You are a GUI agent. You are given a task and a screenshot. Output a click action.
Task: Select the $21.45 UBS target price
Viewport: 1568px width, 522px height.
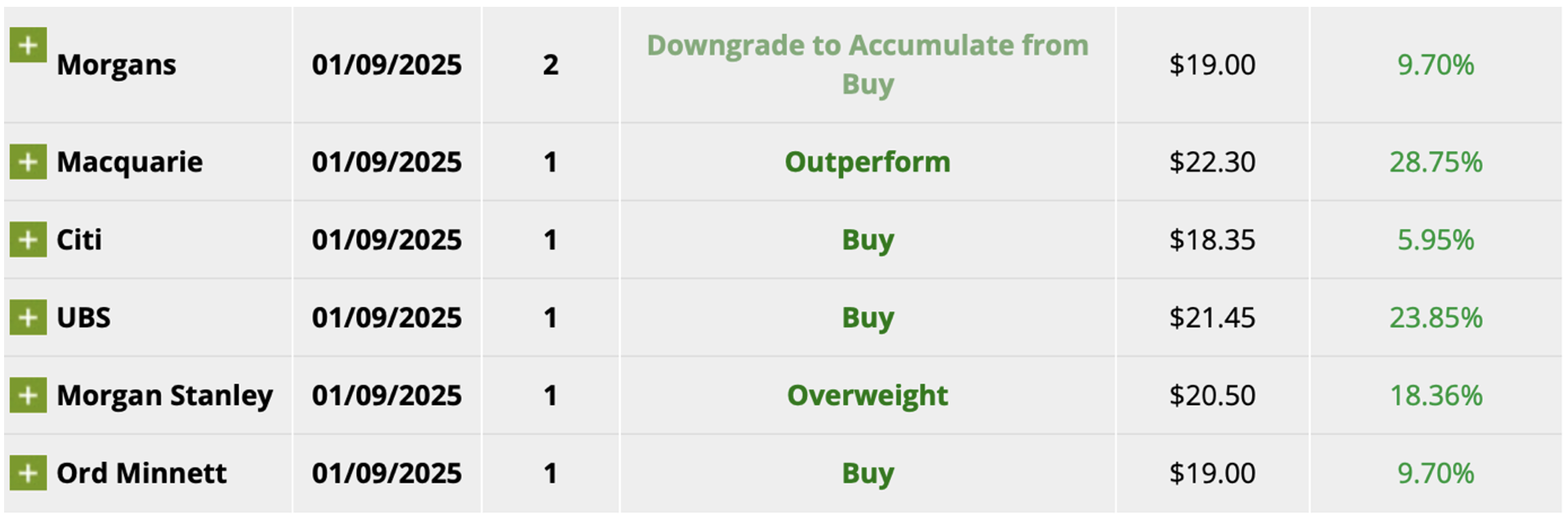pos(1212,318)
